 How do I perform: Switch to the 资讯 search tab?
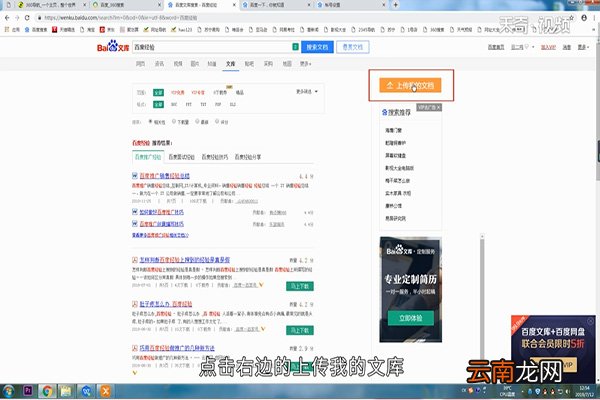159,64
